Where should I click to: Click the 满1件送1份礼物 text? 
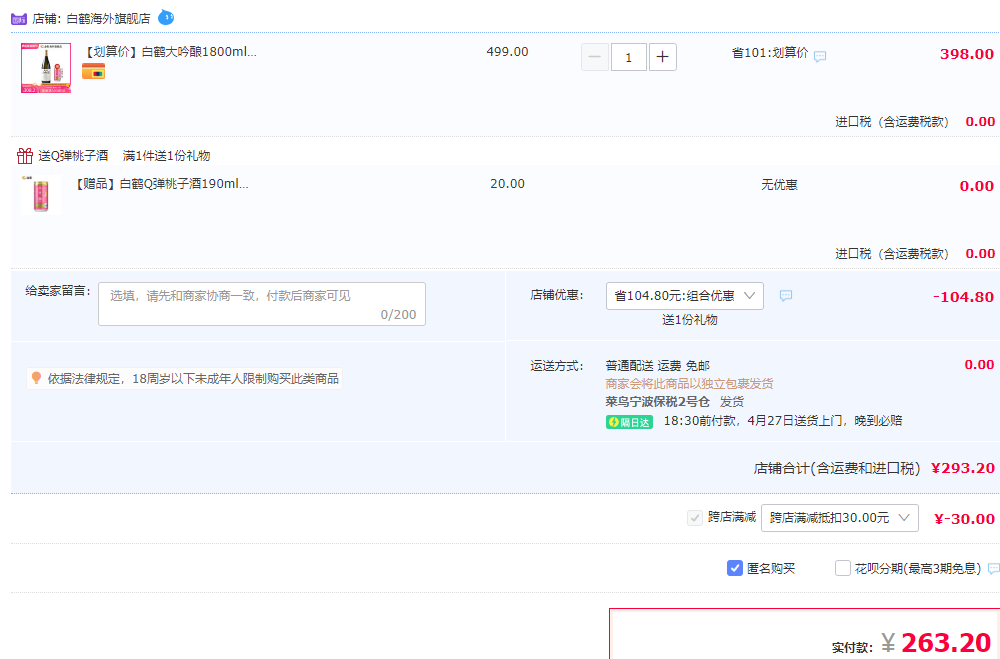point(166,156)
